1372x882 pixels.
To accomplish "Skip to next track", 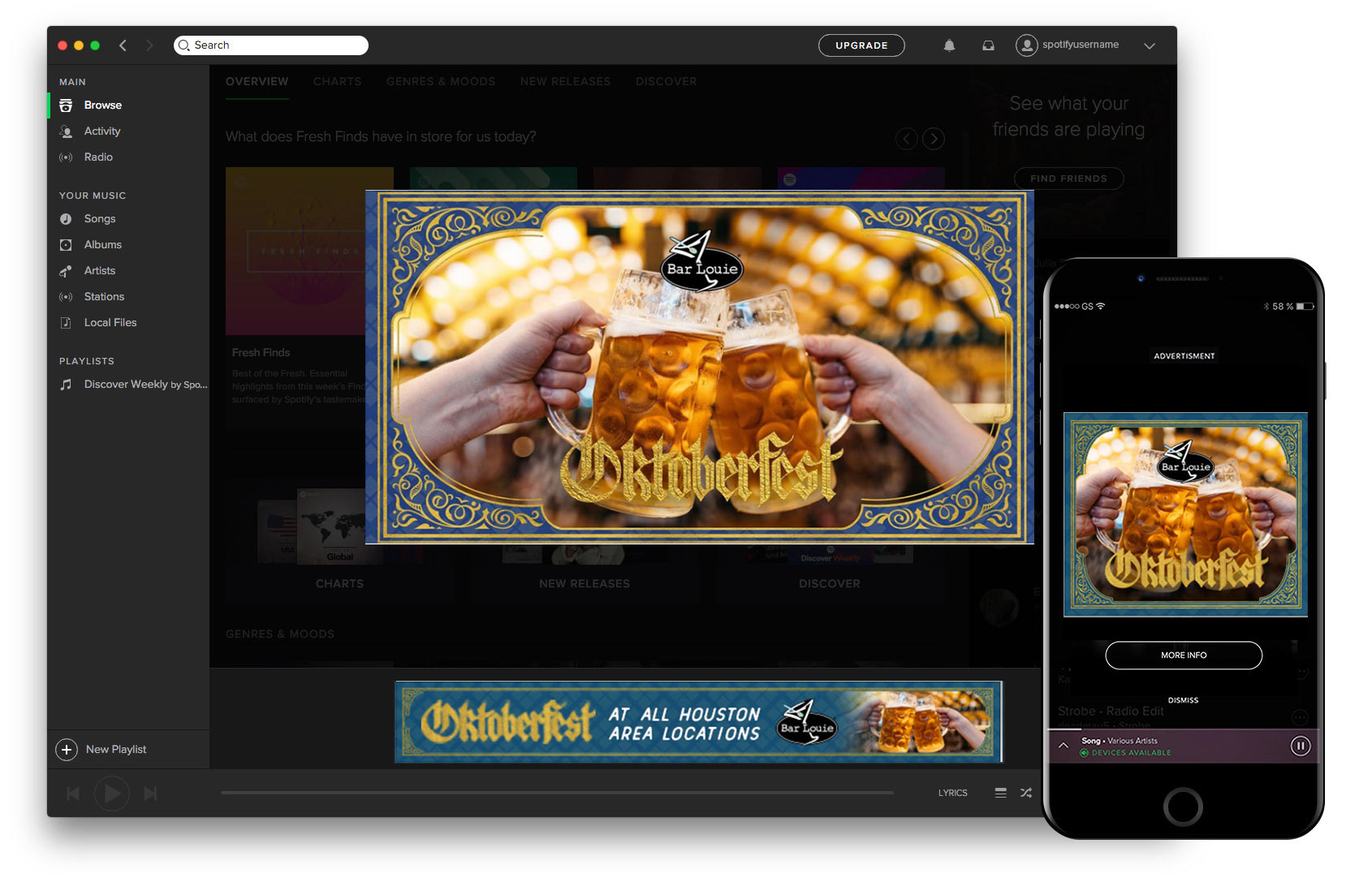I will [x=150, y=794].
